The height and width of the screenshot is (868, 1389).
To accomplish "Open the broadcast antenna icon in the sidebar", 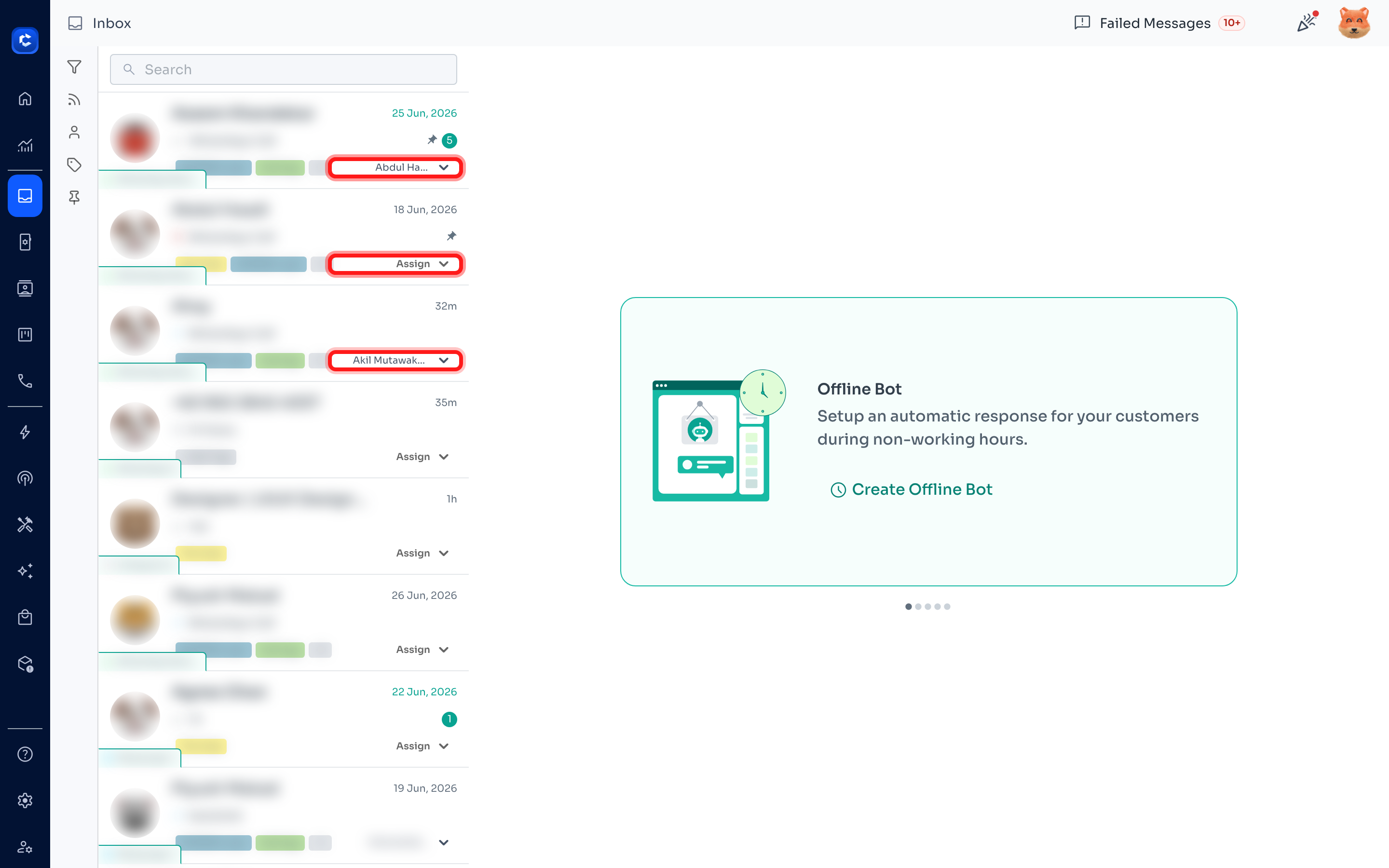I will click(x=25, y=478).
